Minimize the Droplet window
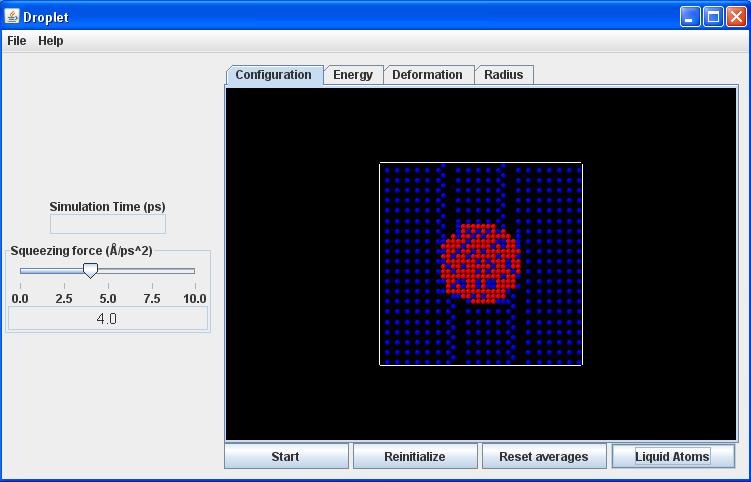 691,17
